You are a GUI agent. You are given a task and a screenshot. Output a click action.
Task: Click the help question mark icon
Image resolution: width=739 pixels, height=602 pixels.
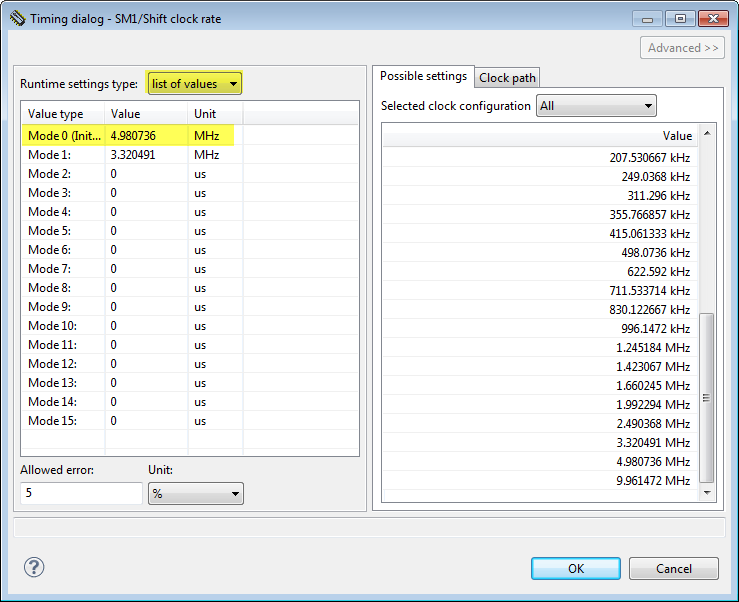(34, 568)
